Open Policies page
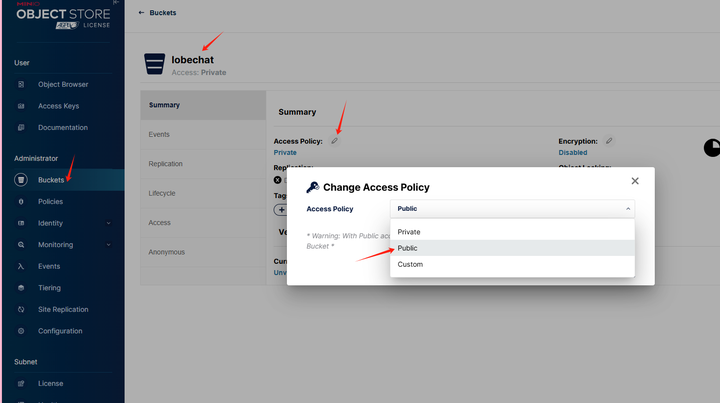Image resolution: width=720 pixels, height=403 pixels. pyautogui.click(x=50, y=202)
